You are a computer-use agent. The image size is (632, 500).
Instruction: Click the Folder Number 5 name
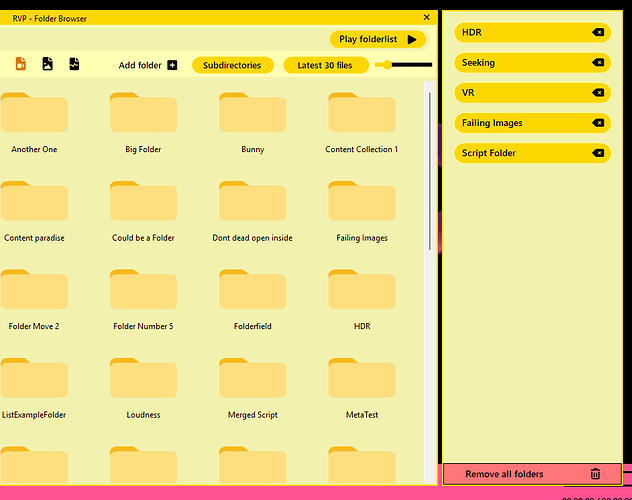[143, 326]
